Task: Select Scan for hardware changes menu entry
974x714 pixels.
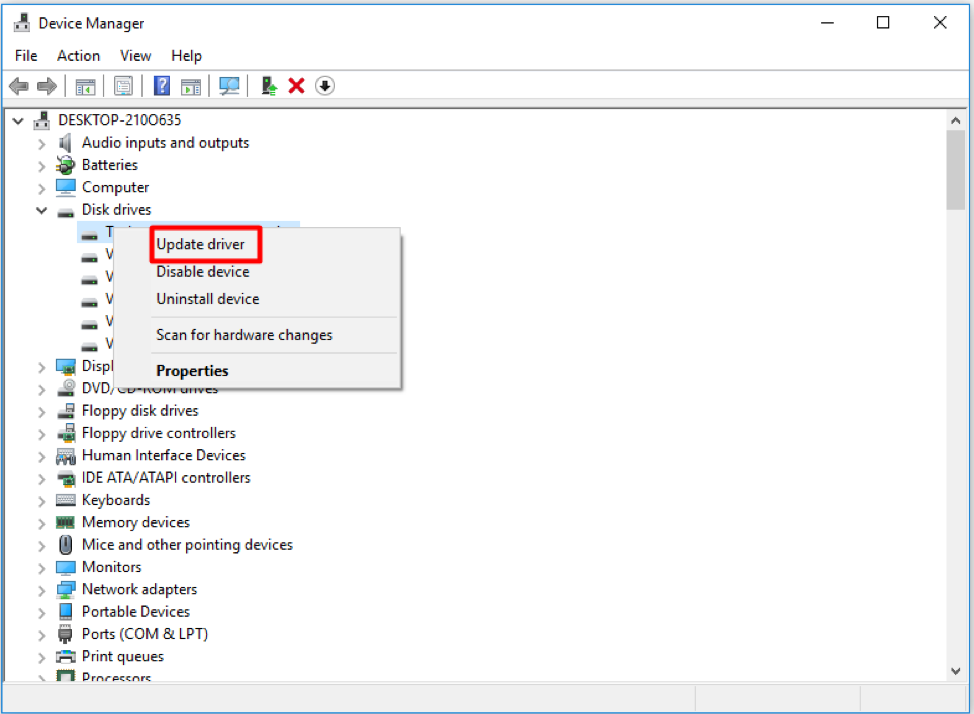Action: pos(244,335)
